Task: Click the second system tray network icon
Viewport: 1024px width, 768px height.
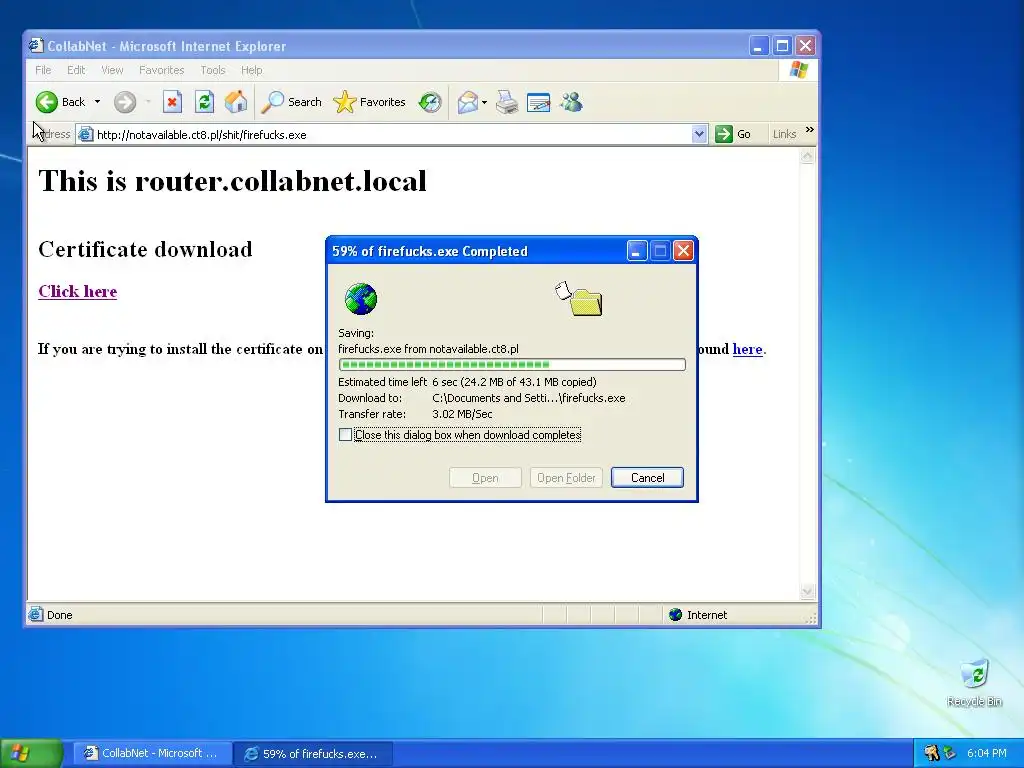Action: click(950, 754)
